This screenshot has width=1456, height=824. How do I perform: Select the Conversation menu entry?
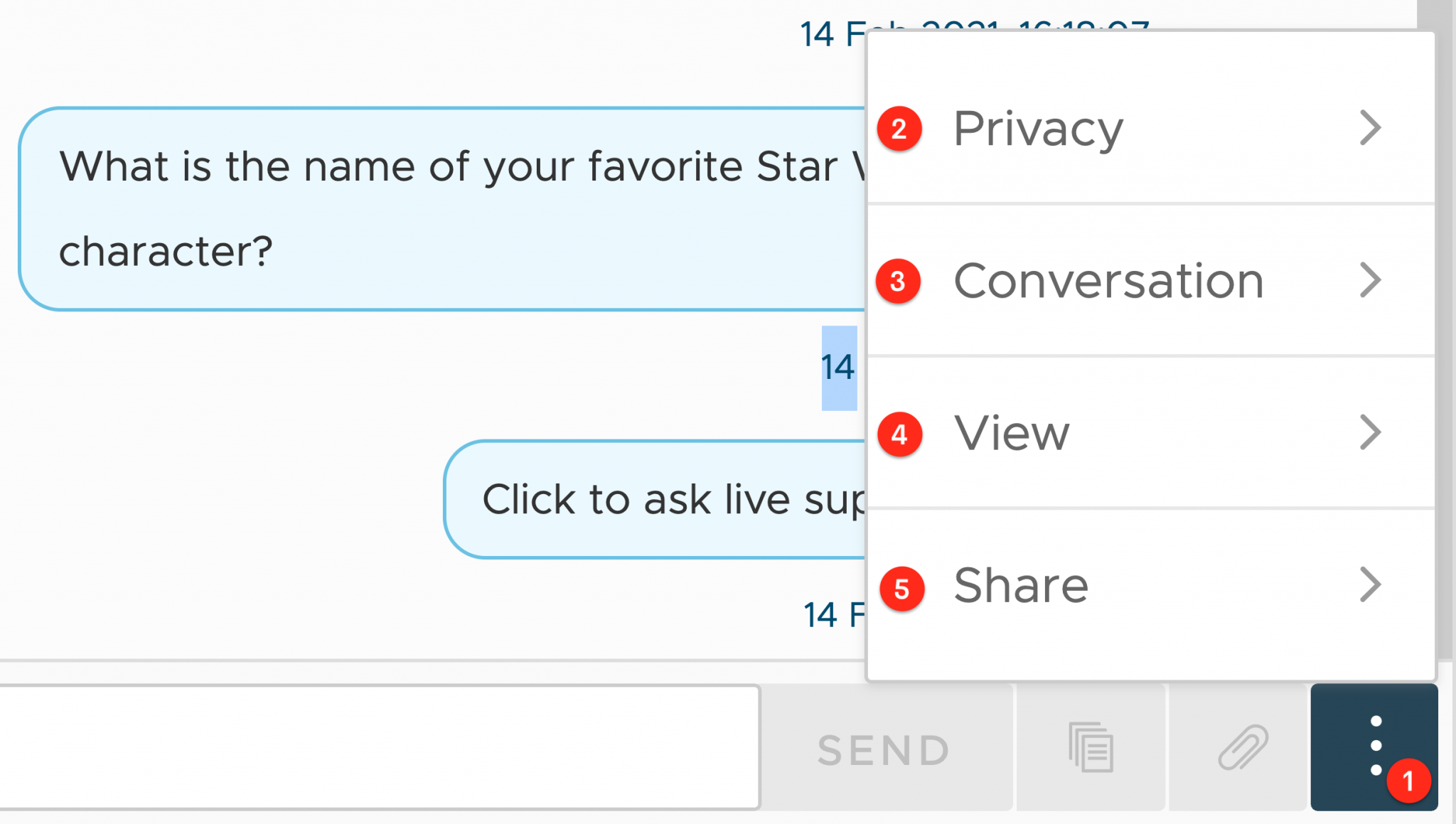[x=1108, y=281]
